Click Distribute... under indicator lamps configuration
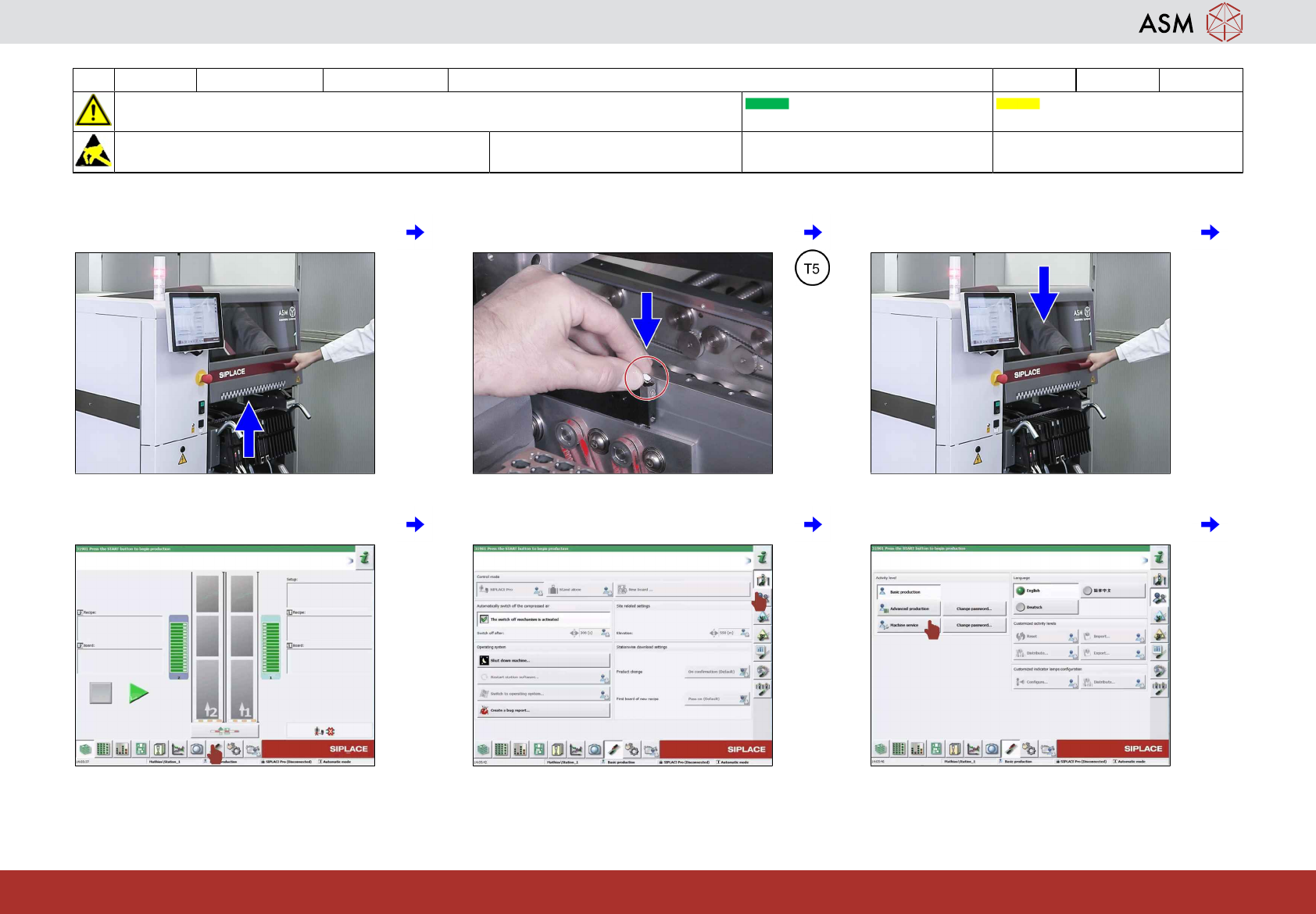1316x914 pixels. click(1113, 682)
